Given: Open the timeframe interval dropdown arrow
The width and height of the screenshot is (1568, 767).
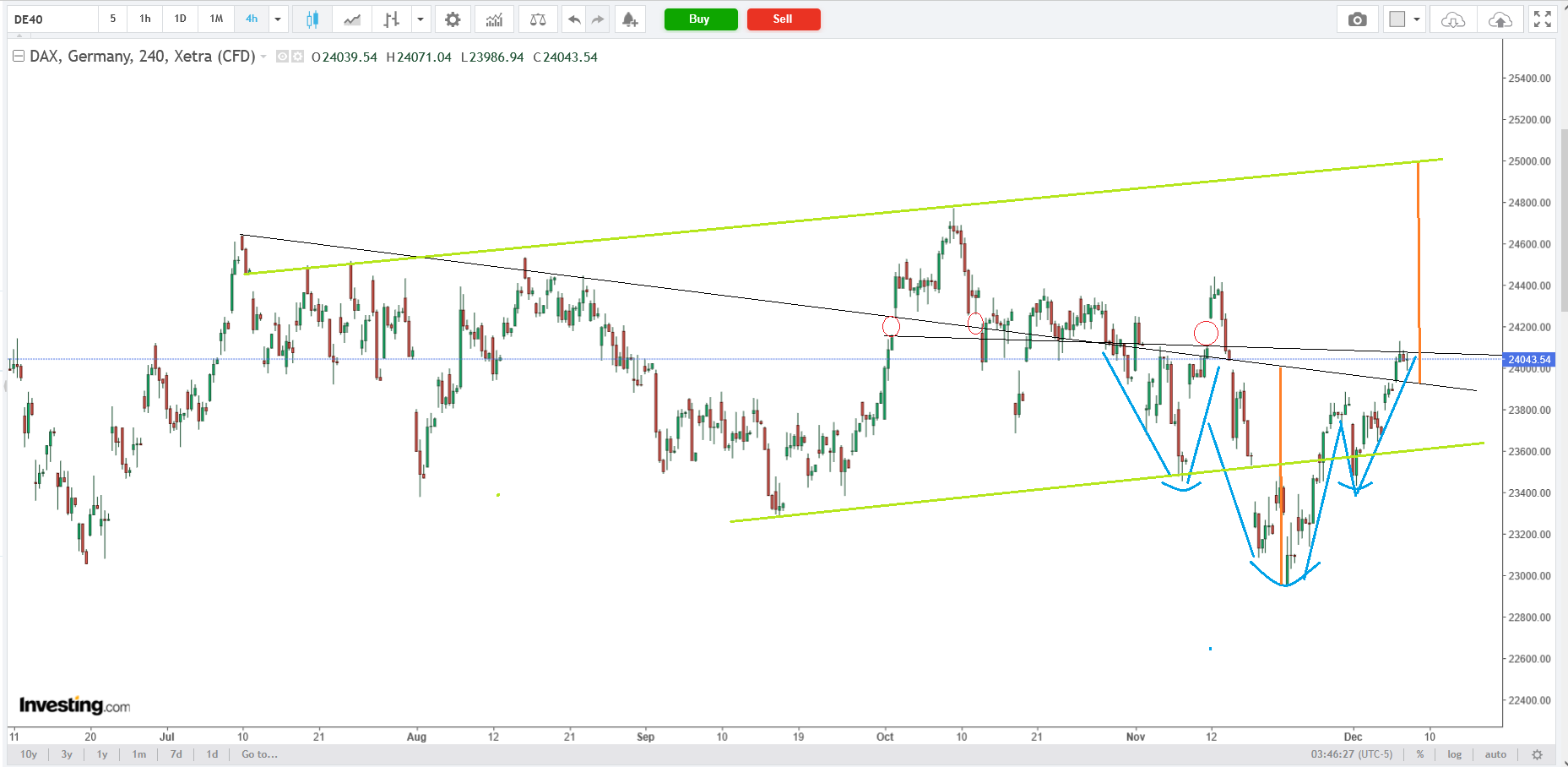Looking at the screenshot, I should click(x=277, y=19).
